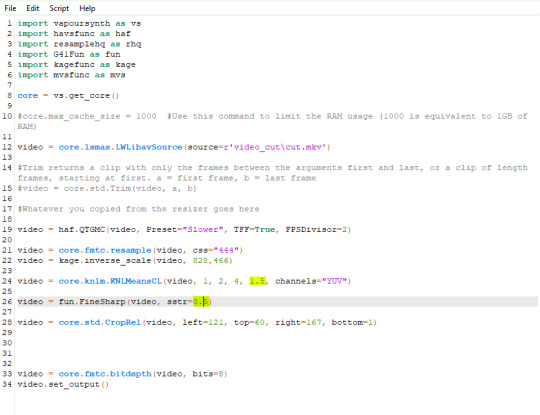Click 'fun.FineSharp' call
This screenshot has width=540, height=415.
point(92,302)
